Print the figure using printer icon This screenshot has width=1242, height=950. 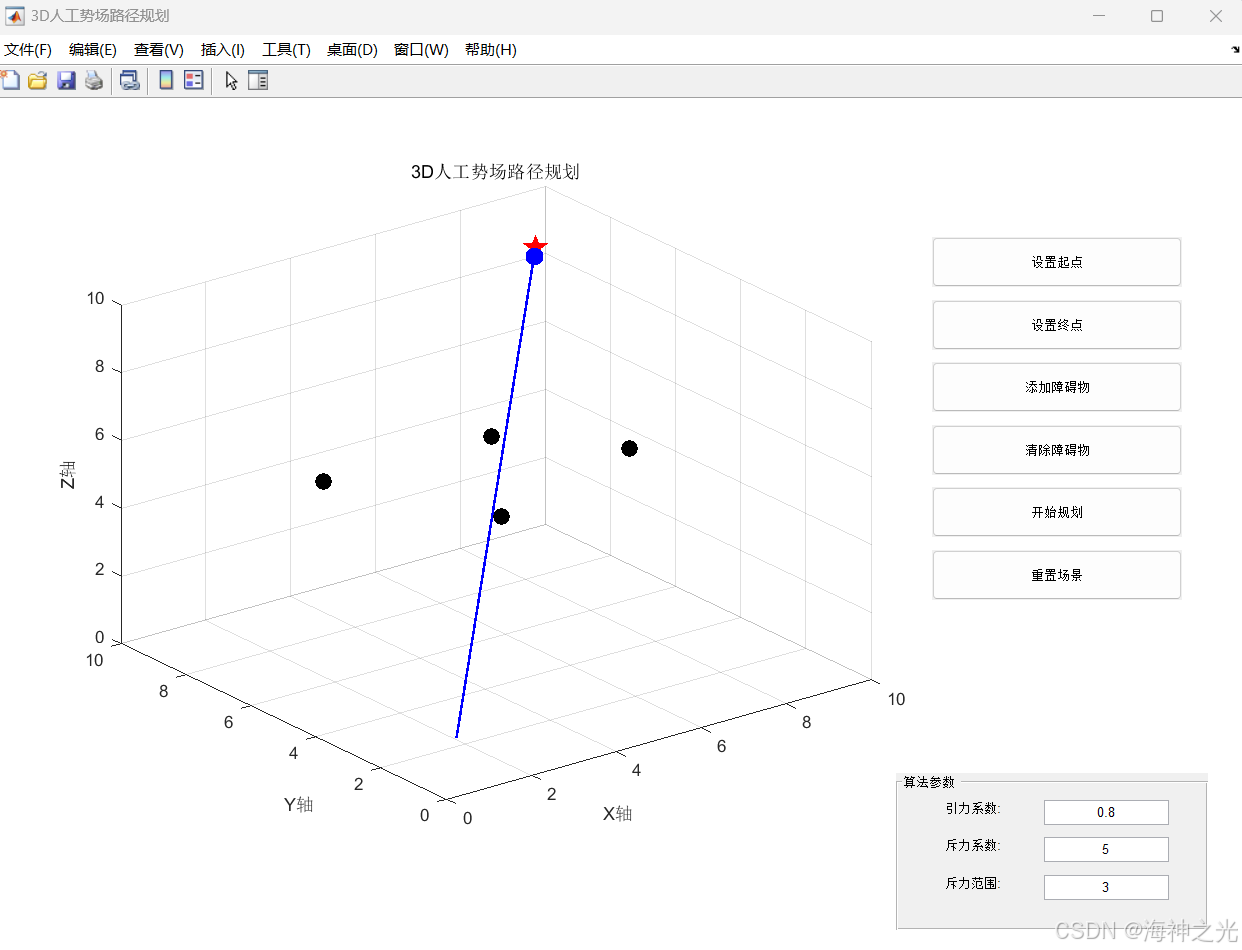tap(94, 81)
